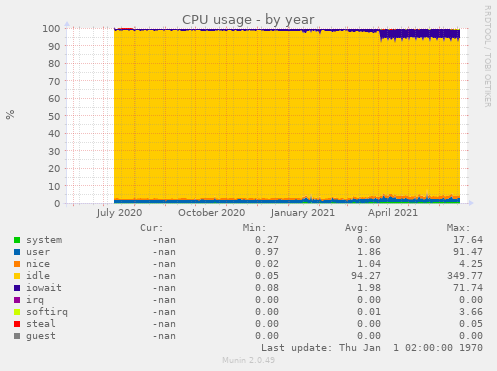Click the 'Avg:' column header
This screenshot has width=497, height=371.
[x=356, y=228]
